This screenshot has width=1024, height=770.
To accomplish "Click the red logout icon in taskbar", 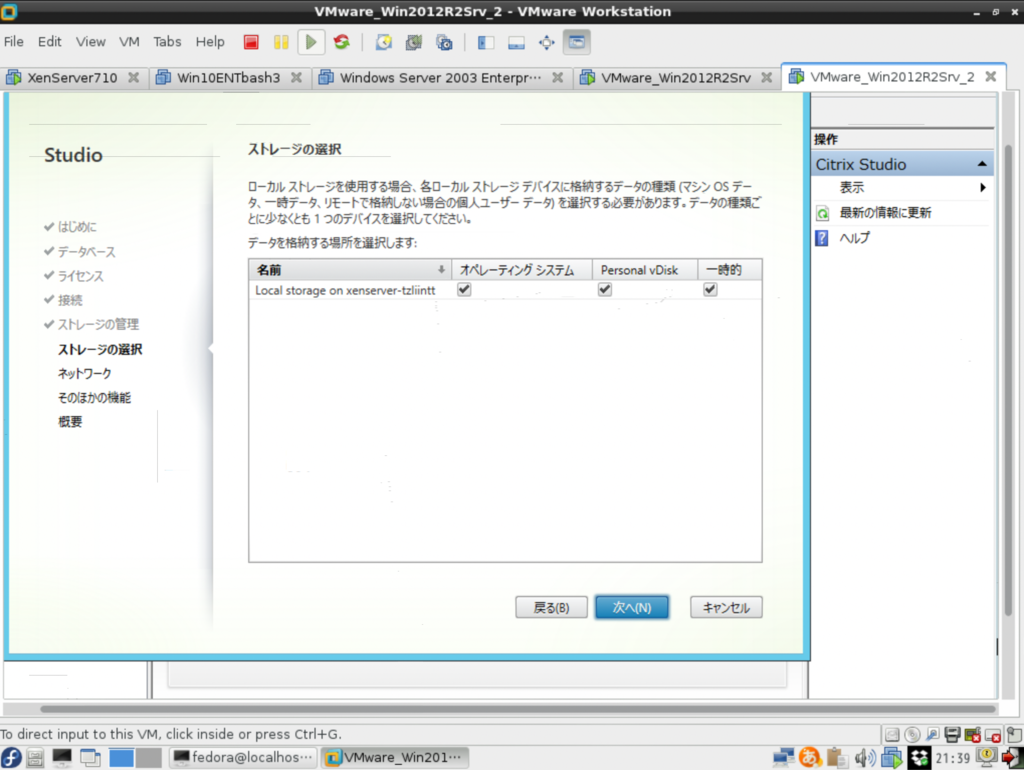I will coord(1012,758).
